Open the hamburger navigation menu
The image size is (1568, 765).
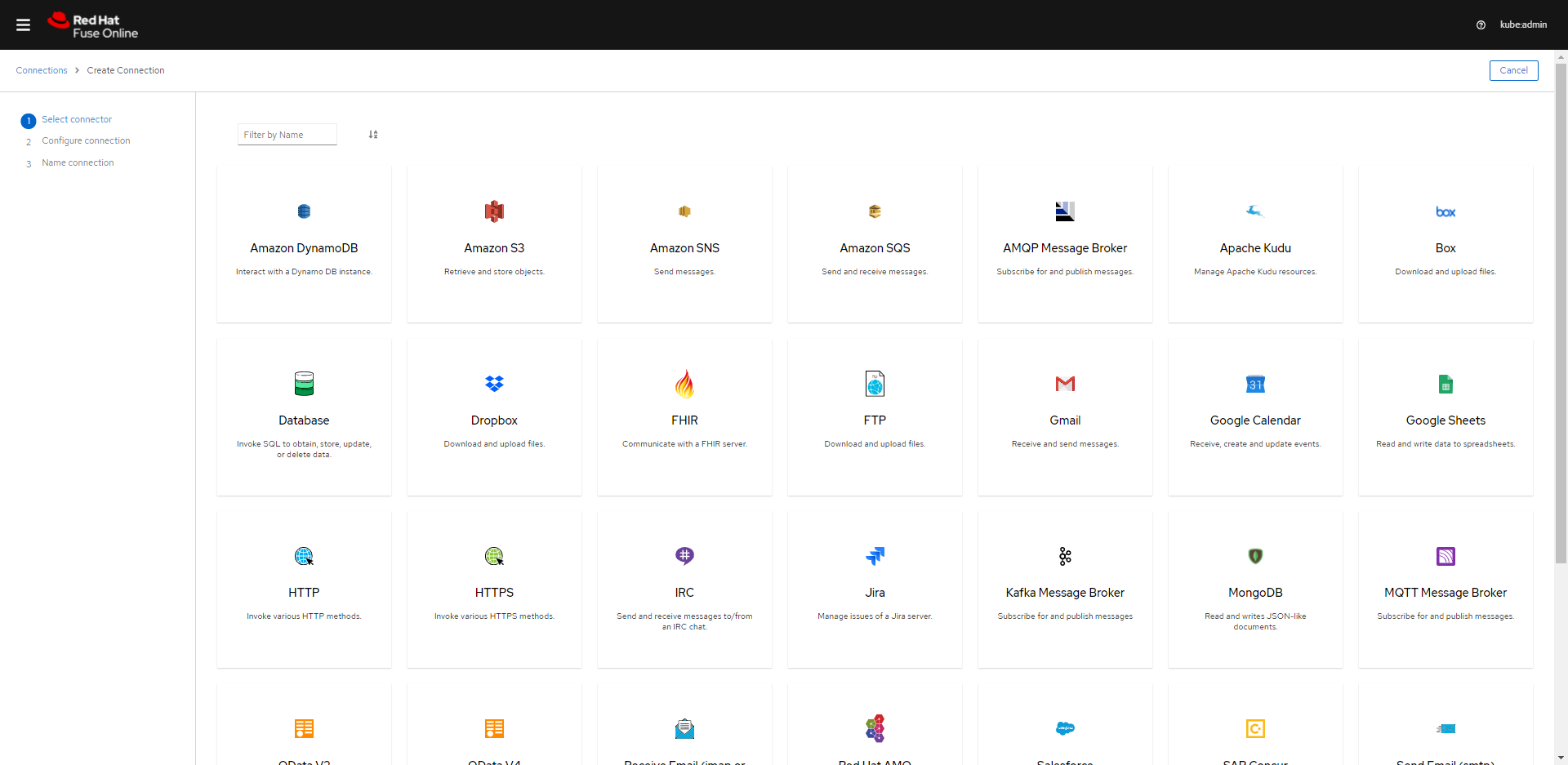tap(23, 25)
